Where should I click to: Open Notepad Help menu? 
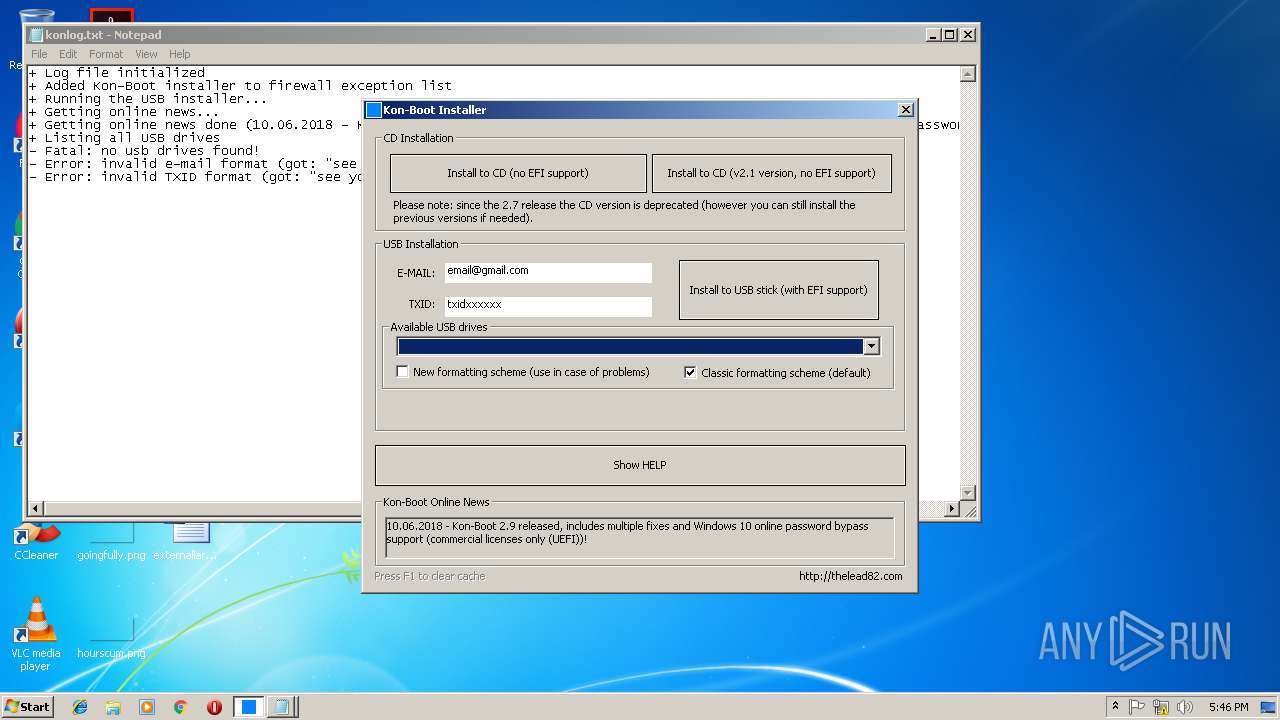point(179,54)
